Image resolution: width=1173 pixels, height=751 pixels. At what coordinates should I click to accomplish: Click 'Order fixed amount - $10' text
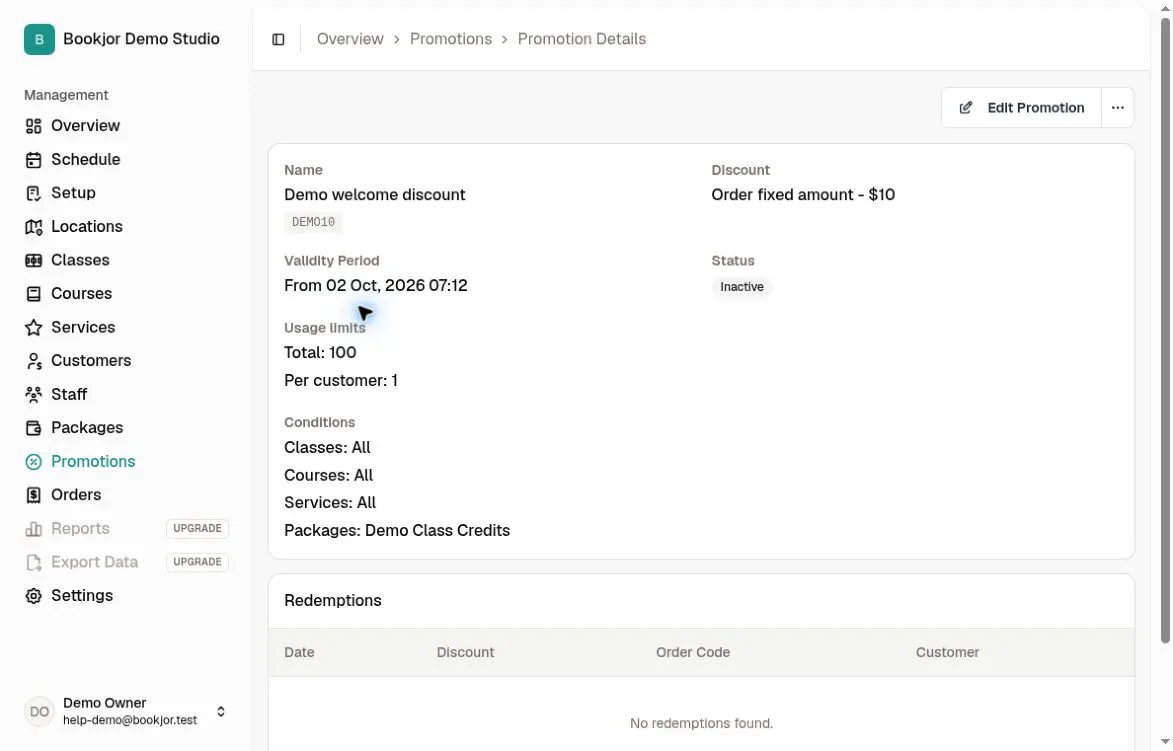(803, 194)
